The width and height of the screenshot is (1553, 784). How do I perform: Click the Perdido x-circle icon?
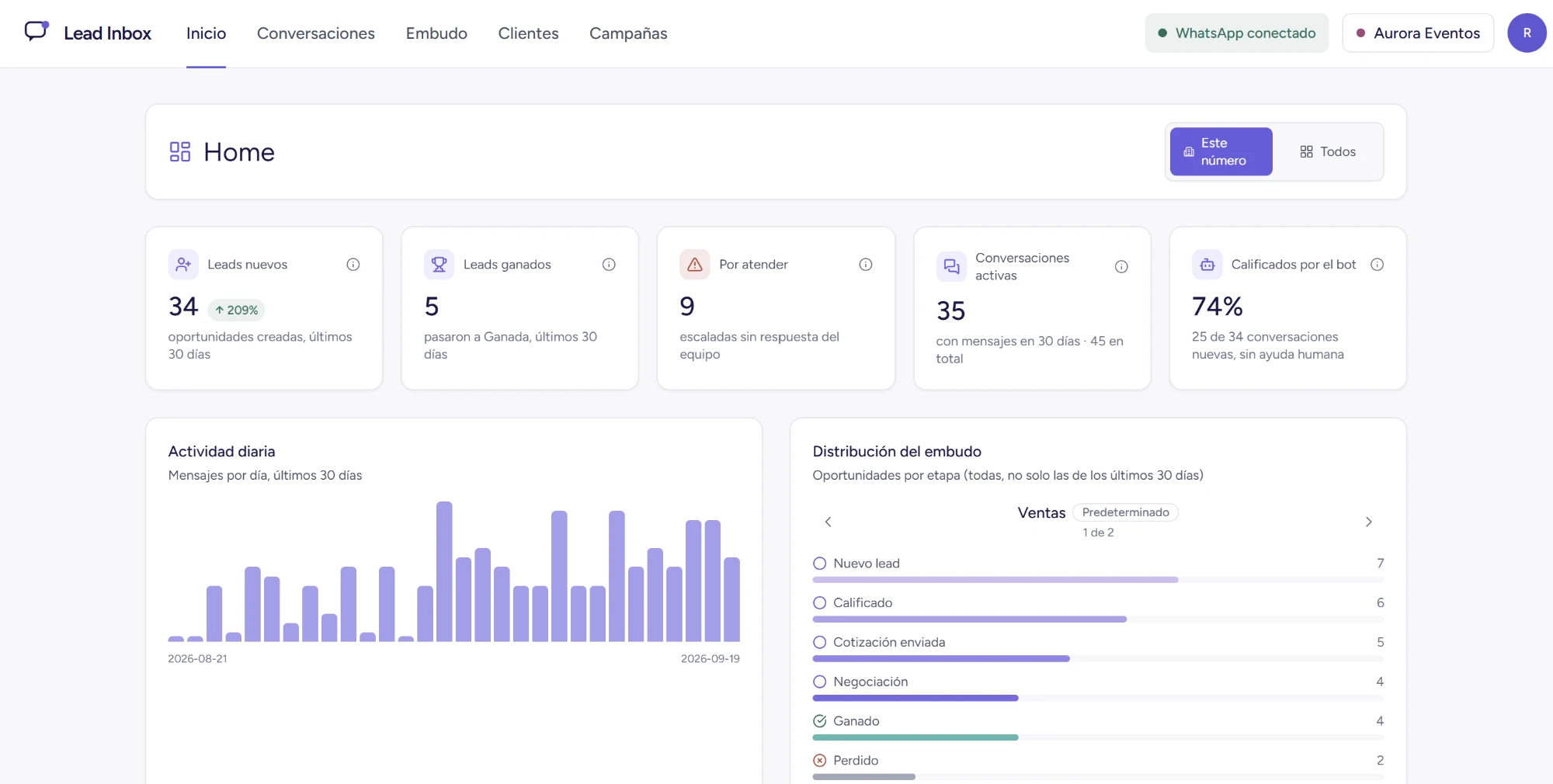point(819,761)
